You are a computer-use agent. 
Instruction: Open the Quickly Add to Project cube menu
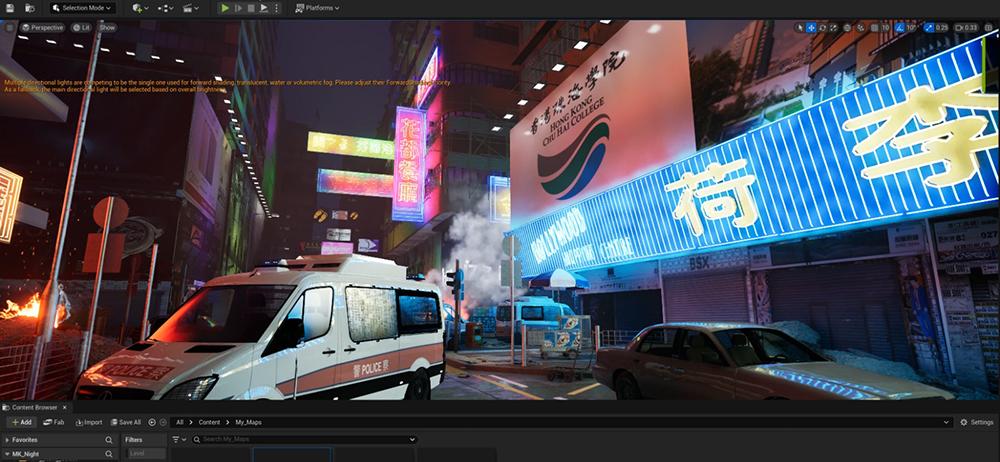tap(140, 8)
